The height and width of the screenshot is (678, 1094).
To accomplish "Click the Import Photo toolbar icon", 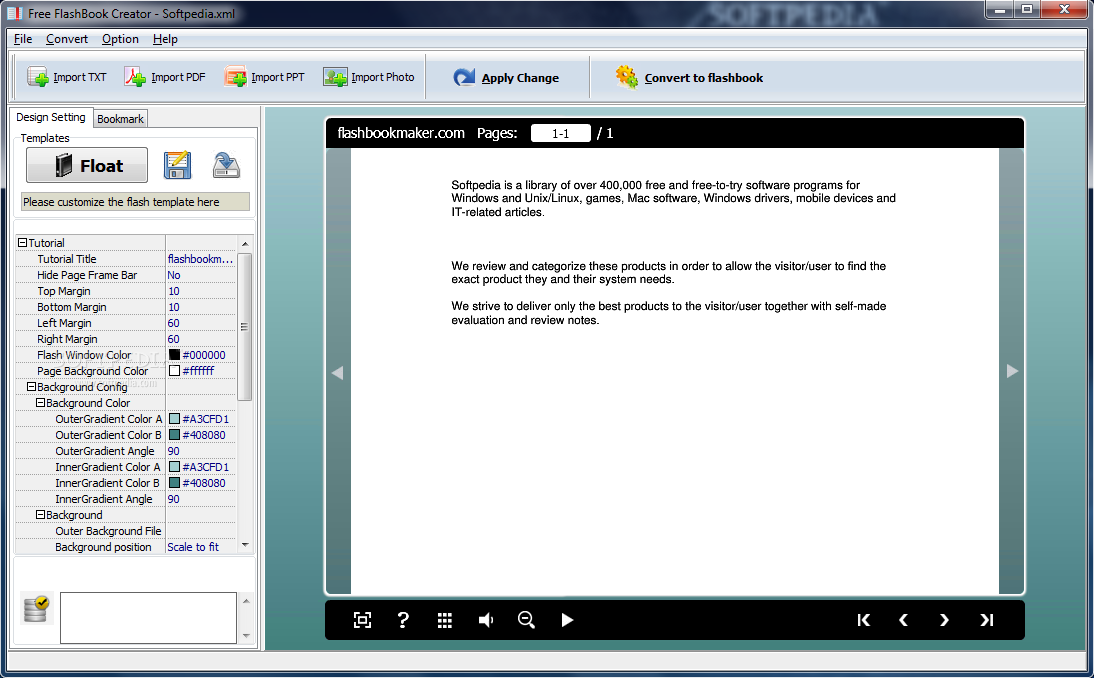I will tap(335, 77).
